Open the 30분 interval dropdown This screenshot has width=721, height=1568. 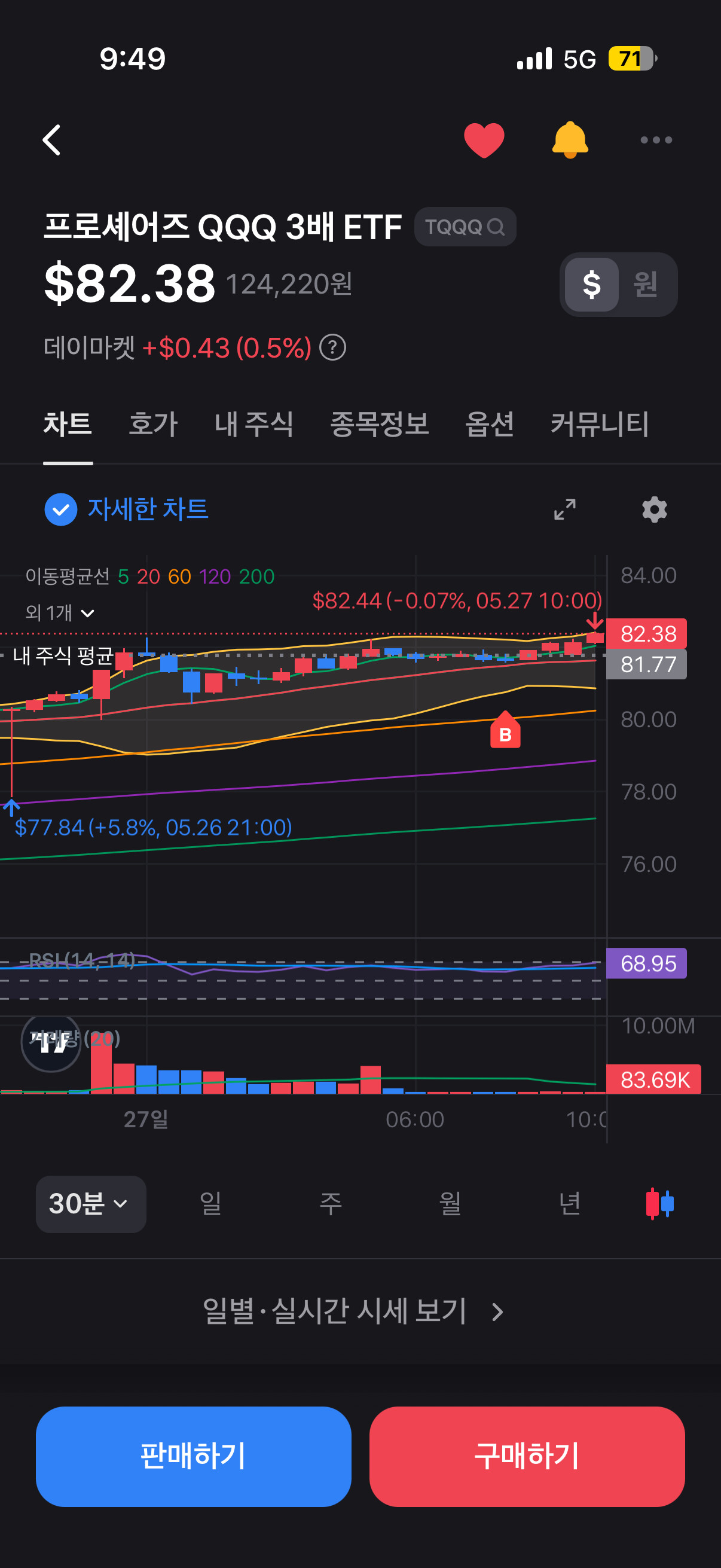click(x=91, y=1204)
